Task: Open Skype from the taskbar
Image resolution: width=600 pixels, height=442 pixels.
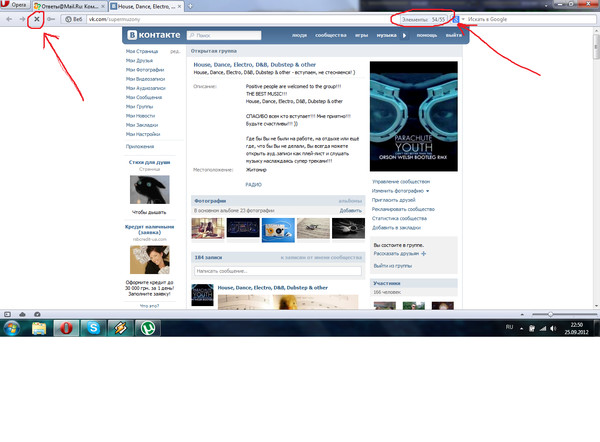Action: point(93,328)
